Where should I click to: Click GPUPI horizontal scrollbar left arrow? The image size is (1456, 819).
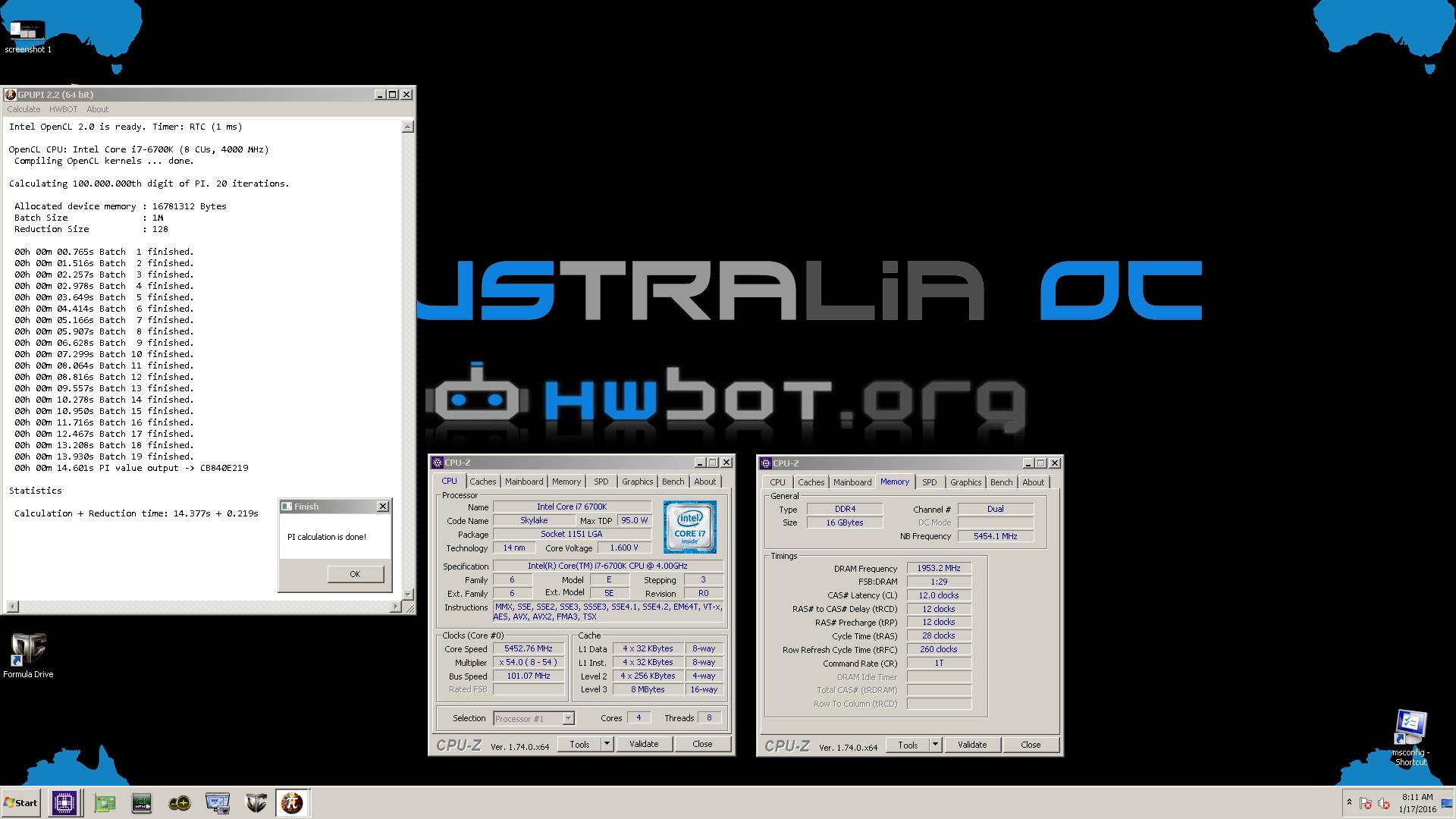coord(11,607)
